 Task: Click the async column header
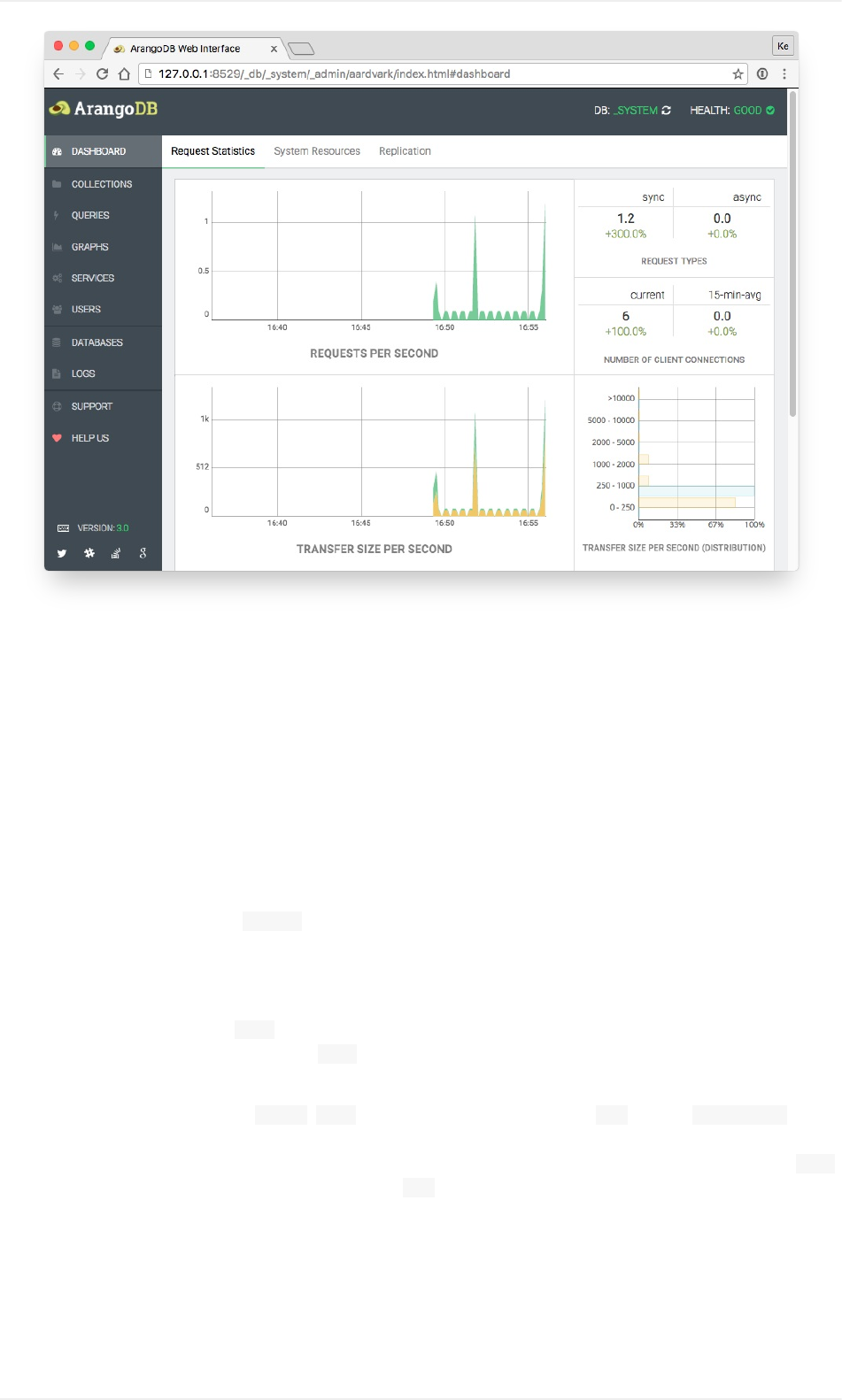[x=747, y=197]
